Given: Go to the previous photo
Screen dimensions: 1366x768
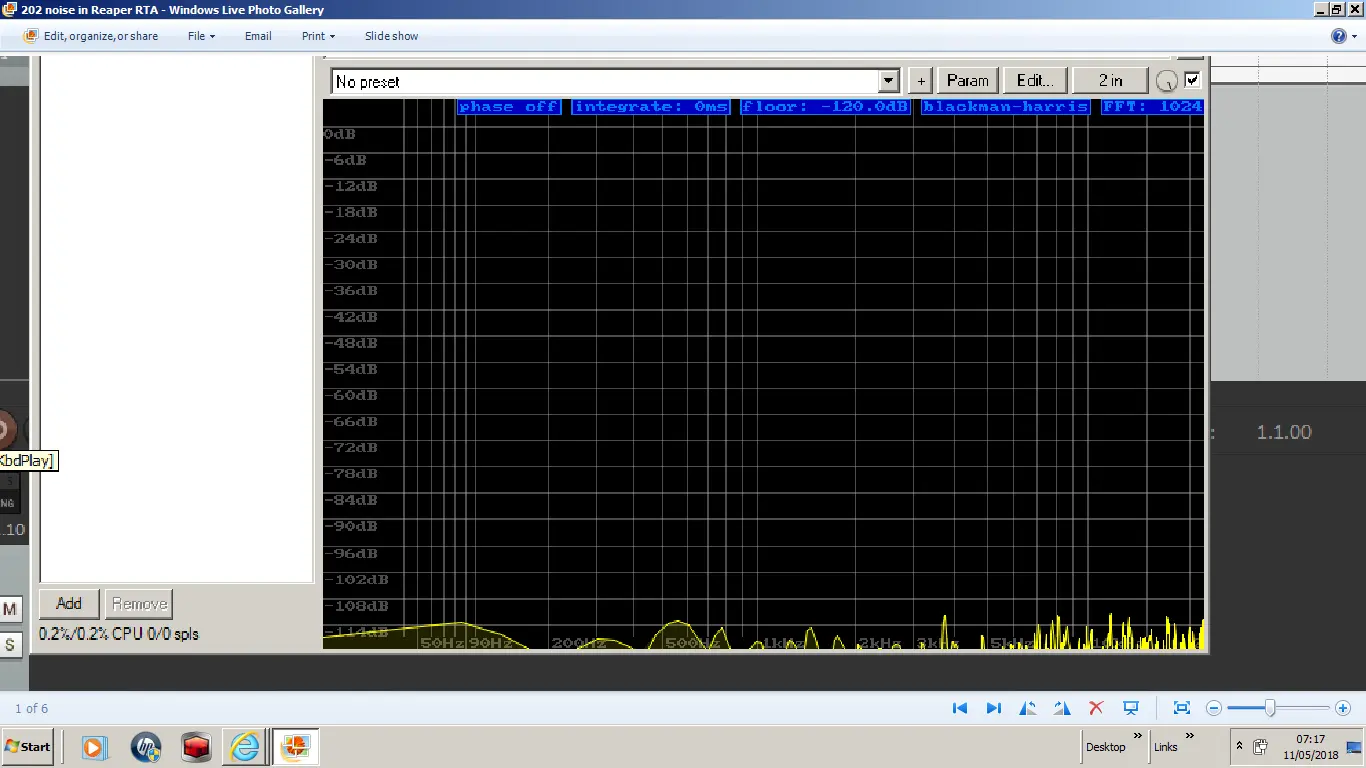Looking at the screenshot, I should click(x=960, y=708).
